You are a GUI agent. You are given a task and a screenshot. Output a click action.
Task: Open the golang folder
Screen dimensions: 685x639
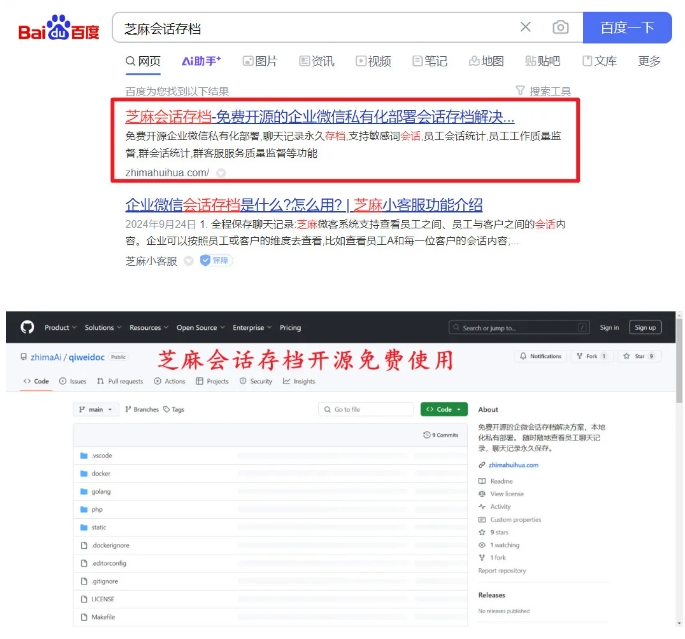point(101,491)
